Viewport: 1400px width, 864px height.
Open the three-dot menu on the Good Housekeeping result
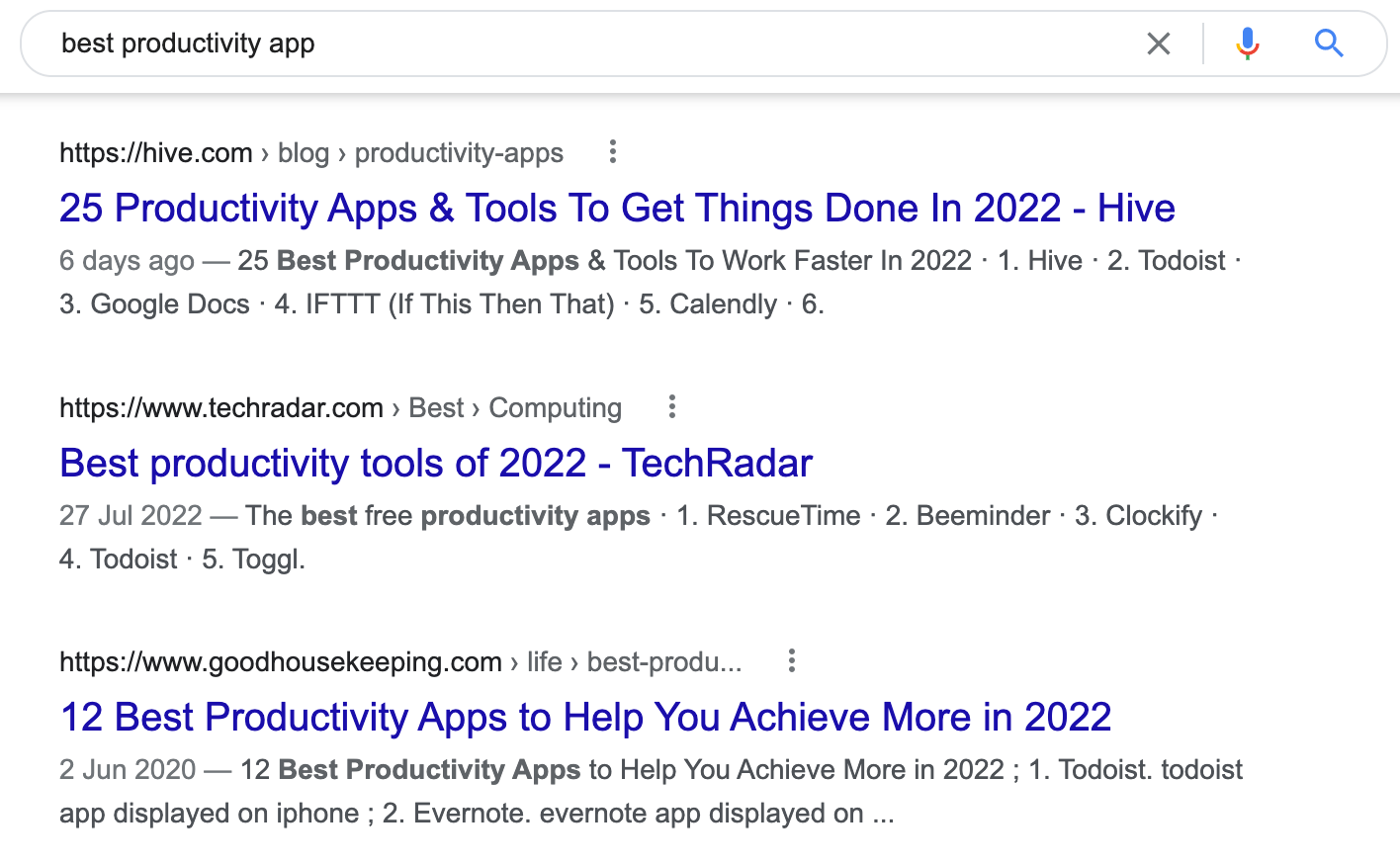click(x=791, y=660)
